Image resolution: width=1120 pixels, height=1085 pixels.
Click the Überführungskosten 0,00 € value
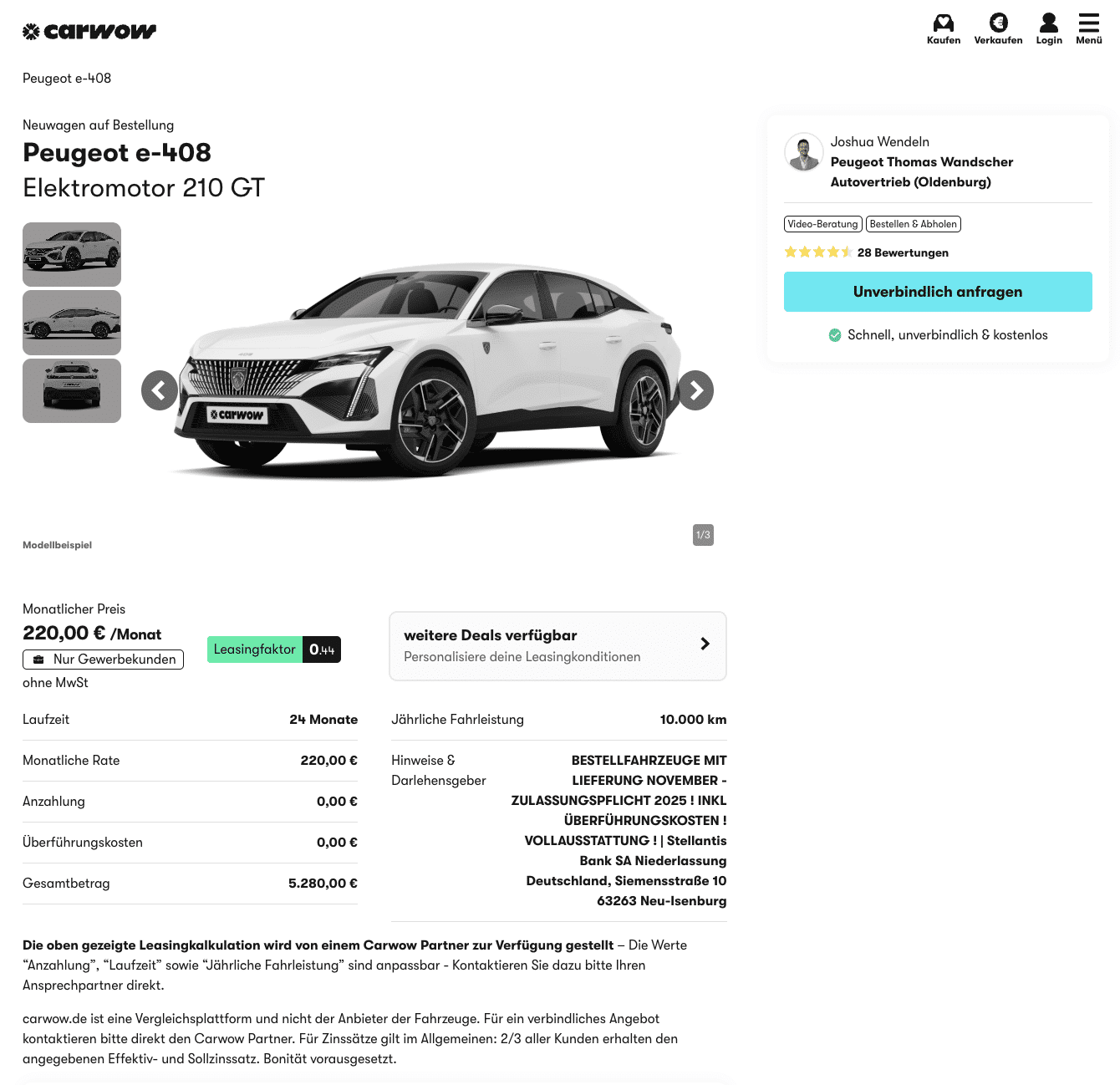(x=337, y=843)
